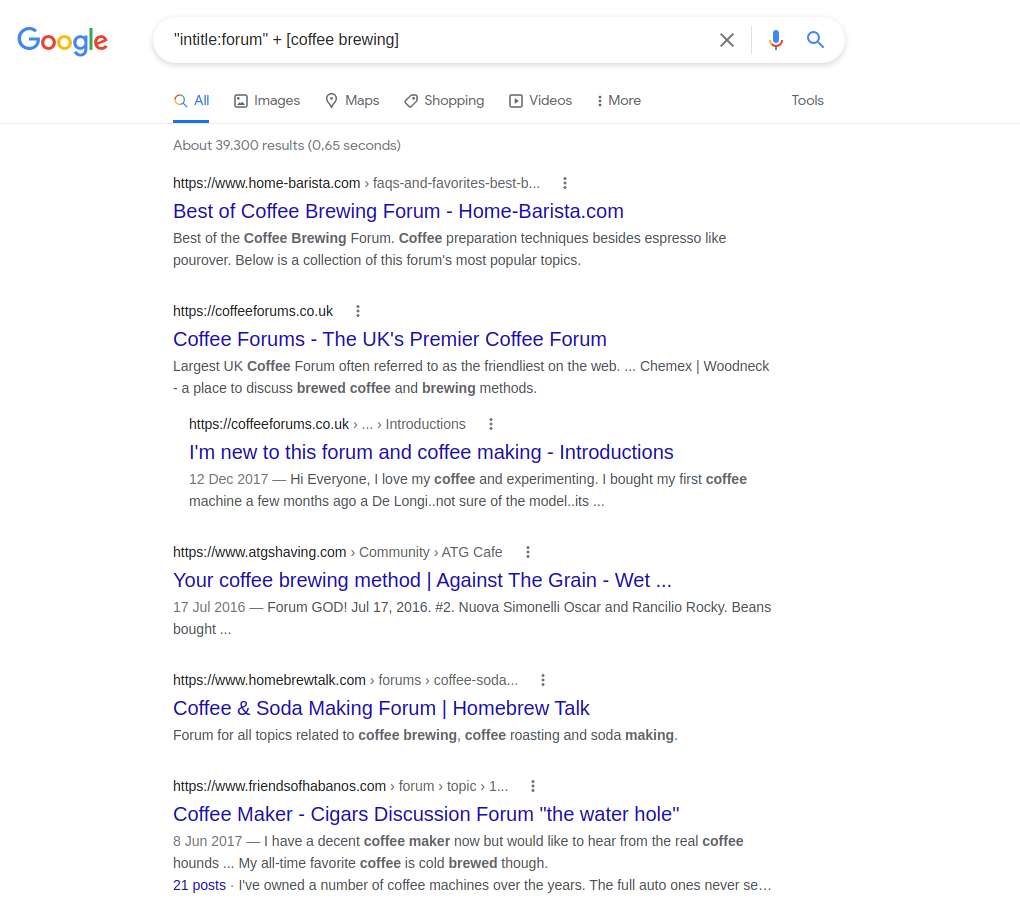Go to the Google logo homepage

(62, 41)
